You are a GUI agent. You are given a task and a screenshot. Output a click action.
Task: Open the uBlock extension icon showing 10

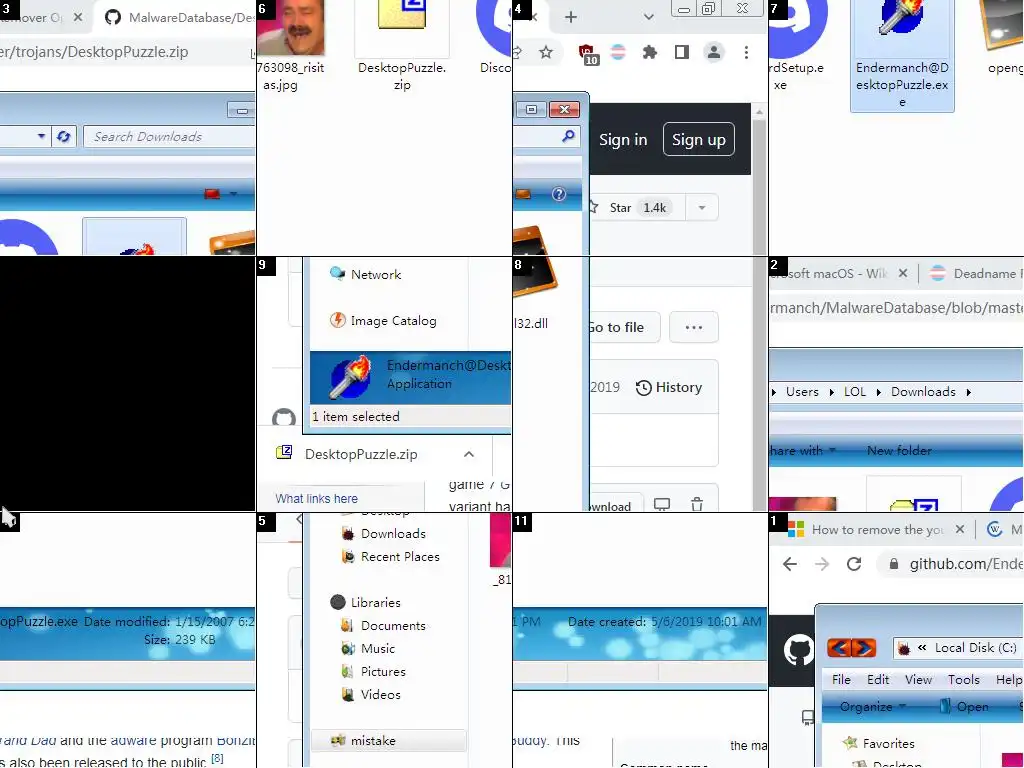tap(587, 54)
